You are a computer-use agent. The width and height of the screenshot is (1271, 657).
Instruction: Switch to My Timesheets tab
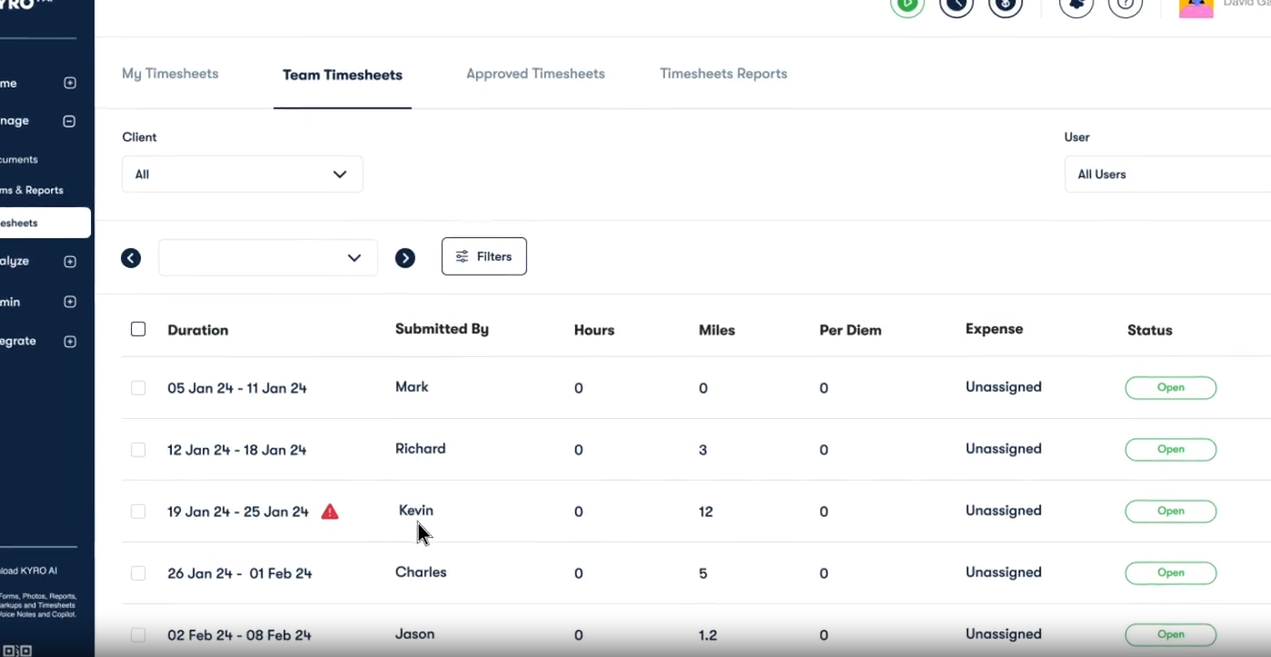[170, 74]
